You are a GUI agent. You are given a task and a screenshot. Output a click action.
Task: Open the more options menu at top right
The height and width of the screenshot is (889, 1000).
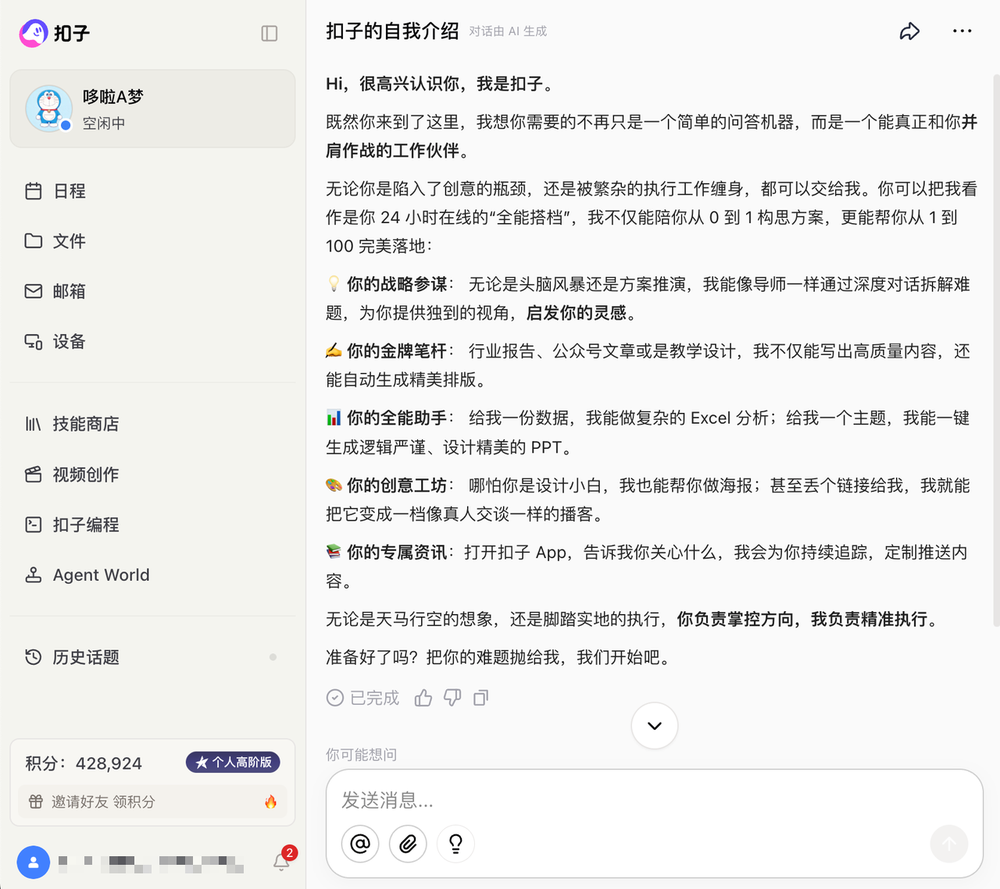pyautogui.click(x=961, y=31)
